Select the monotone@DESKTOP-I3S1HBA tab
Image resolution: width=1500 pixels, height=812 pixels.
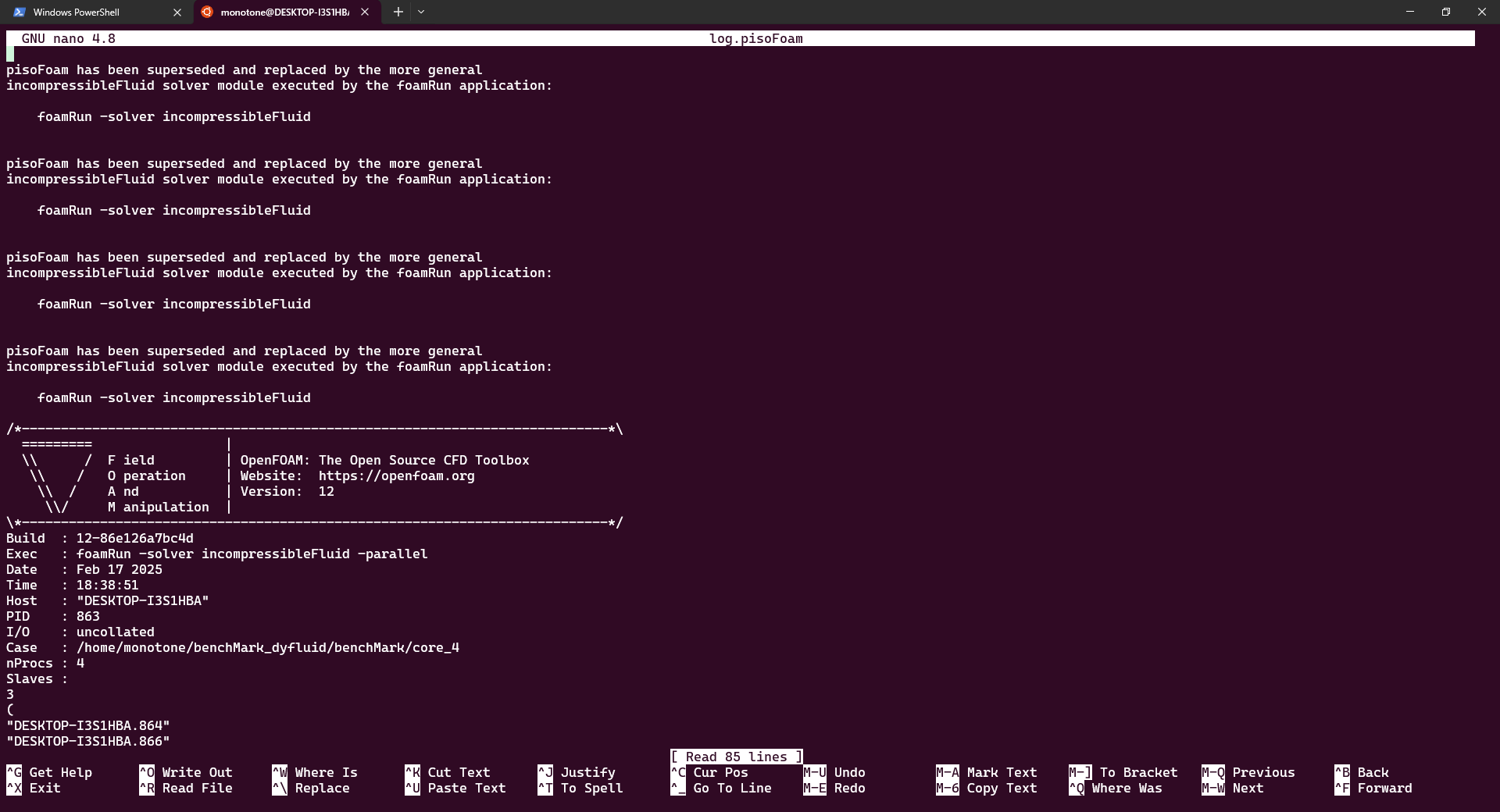(x=287, y=12)
